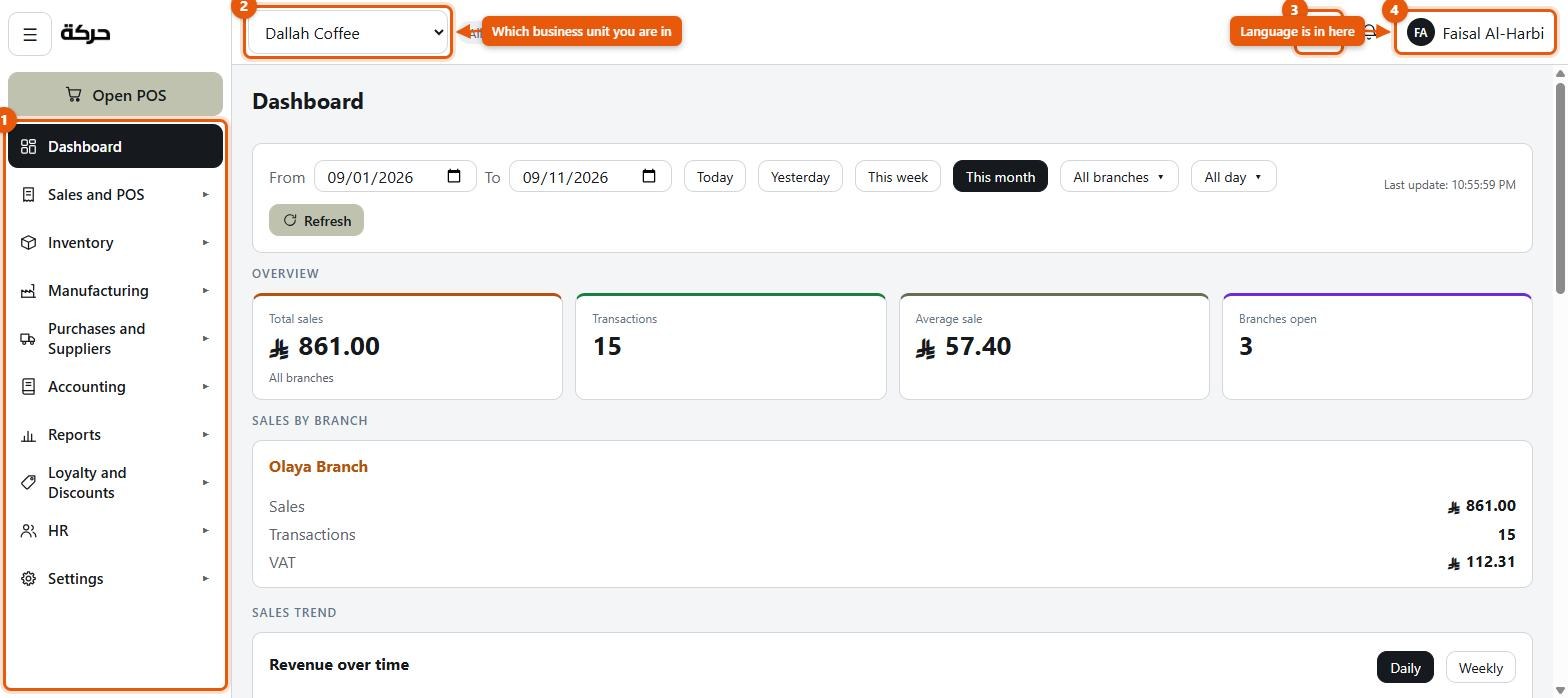Click the SALES BY BRANCH section label

(x=310, y=421)
